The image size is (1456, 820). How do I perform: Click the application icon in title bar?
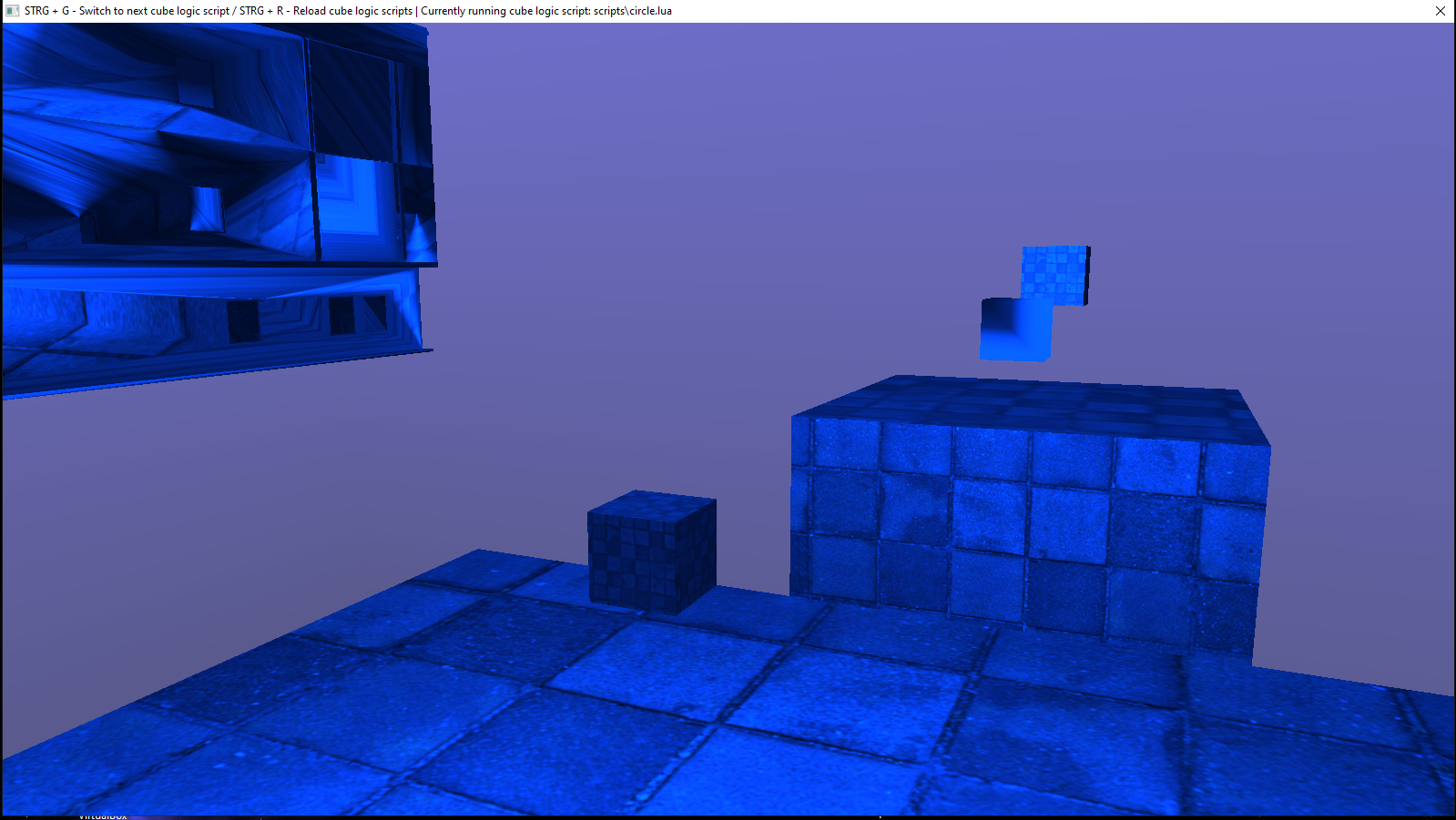pyautogui.click(x=12, y=11)
